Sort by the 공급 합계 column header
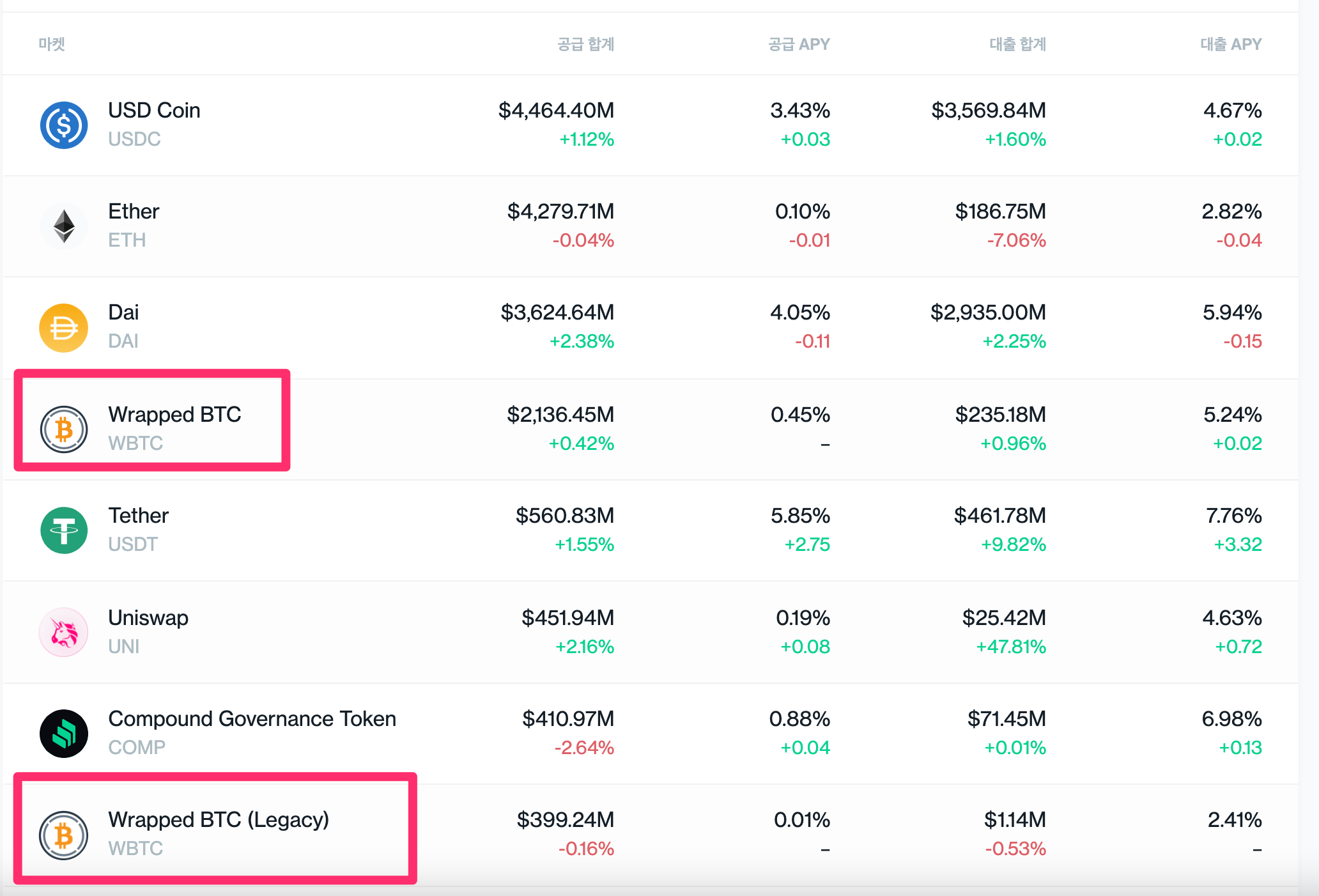Image resolution: width=1319 pixels, height=896 pixels. (585, 44)
